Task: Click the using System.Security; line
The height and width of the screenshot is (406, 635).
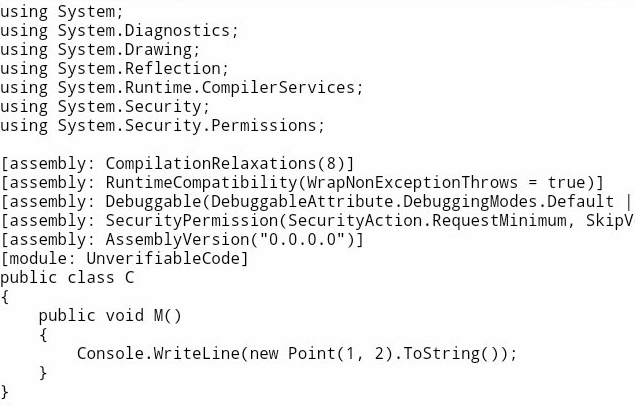Action: 105,107
